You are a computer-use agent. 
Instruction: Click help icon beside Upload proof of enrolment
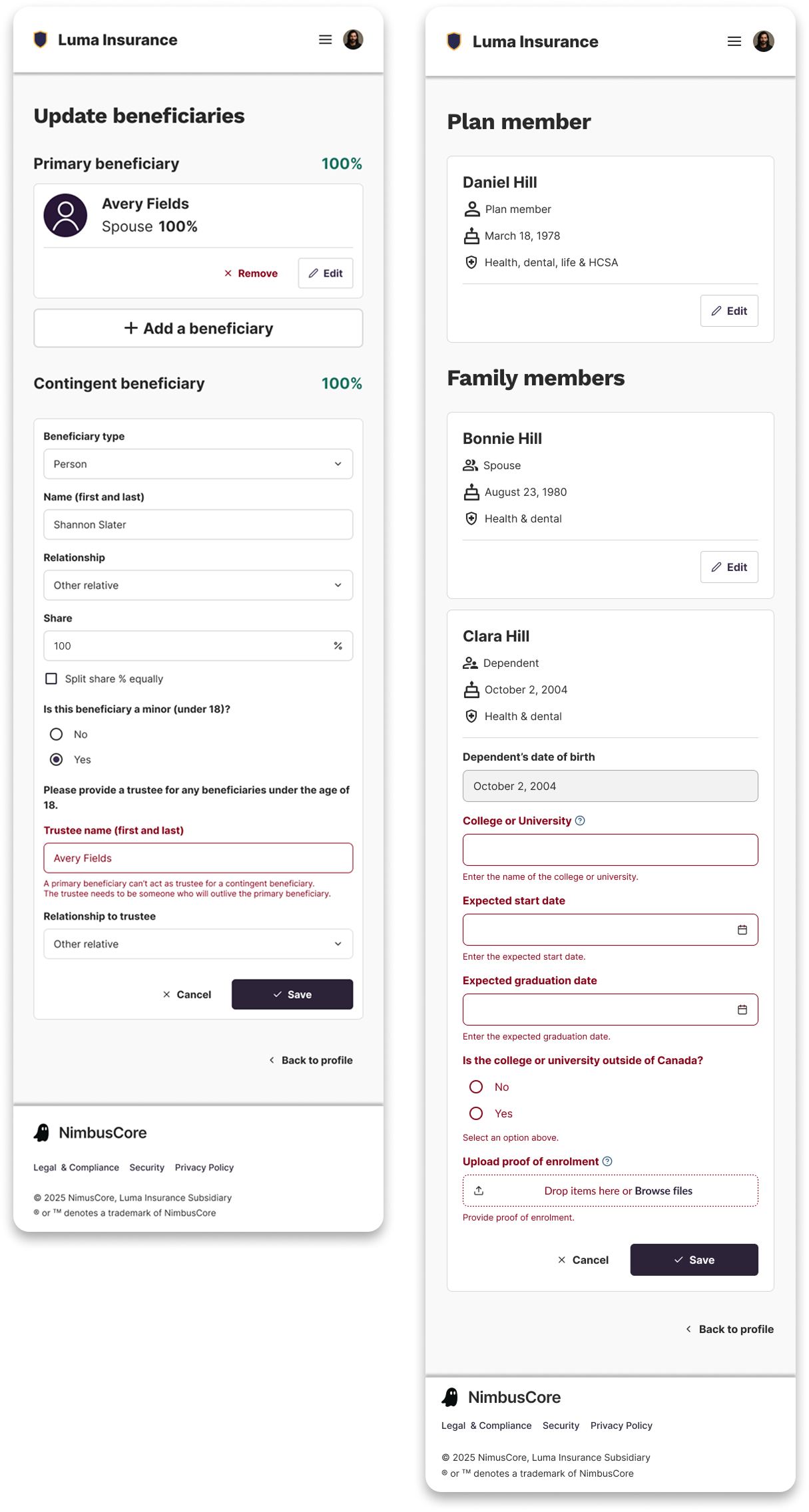[607, 1161]
